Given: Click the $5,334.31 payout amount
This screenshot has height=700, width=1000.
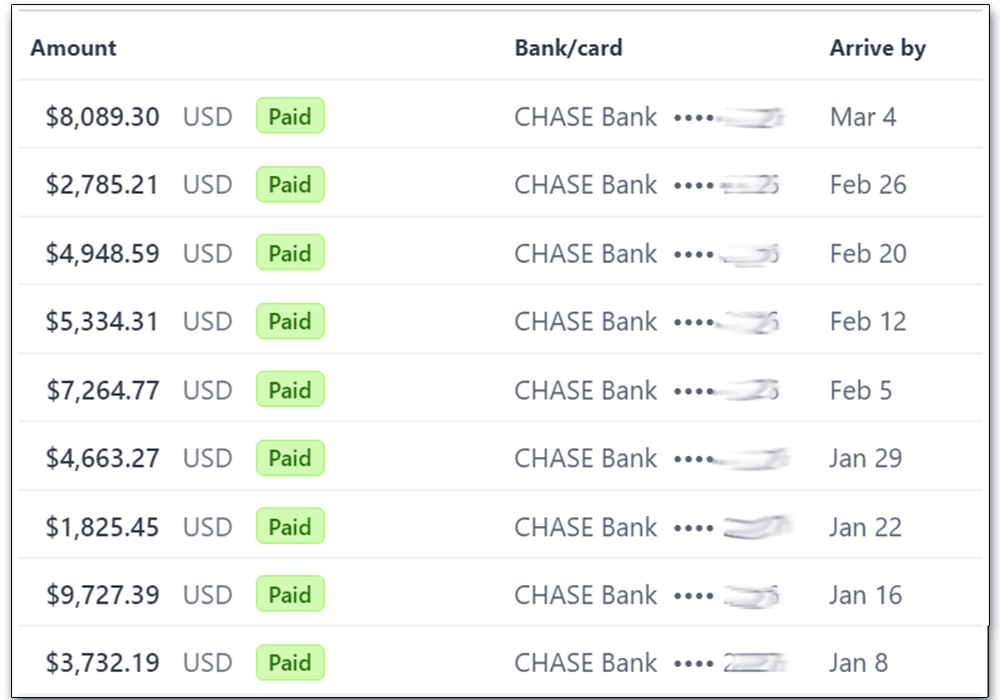Looking at the screenshot, I should tap(102, 321).
